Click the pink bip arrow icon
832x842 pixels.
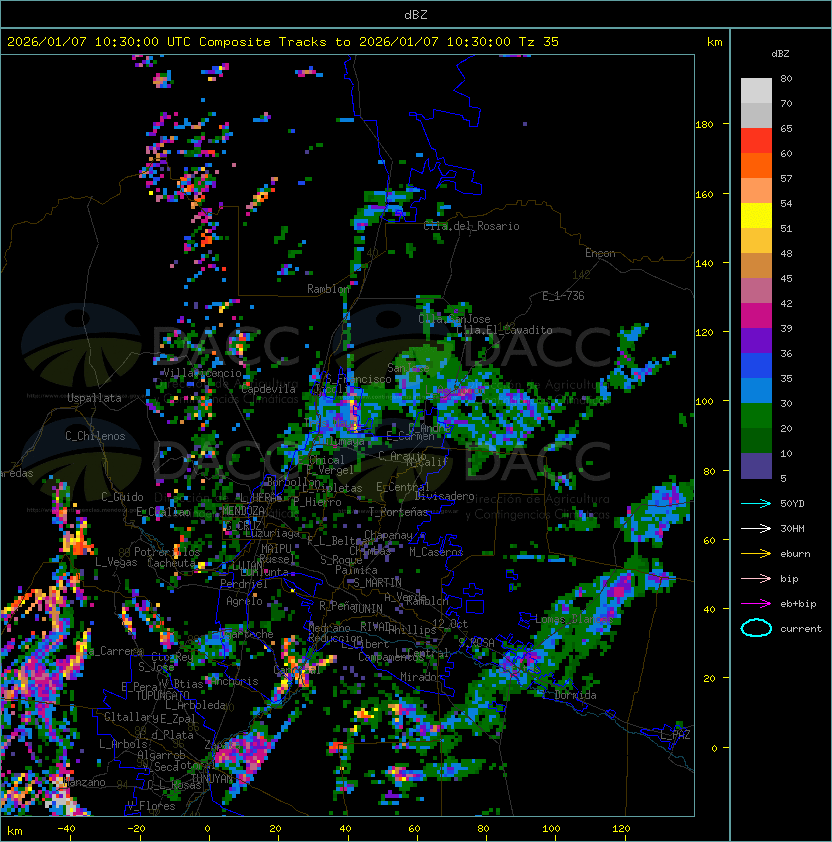click(x=756, y=578)
